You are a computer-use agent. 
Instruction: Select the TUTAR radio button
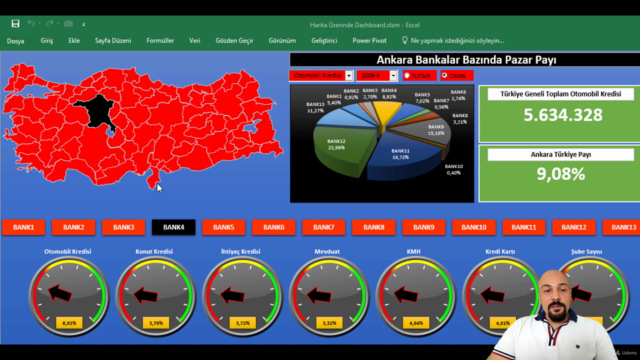click(419, 76)
